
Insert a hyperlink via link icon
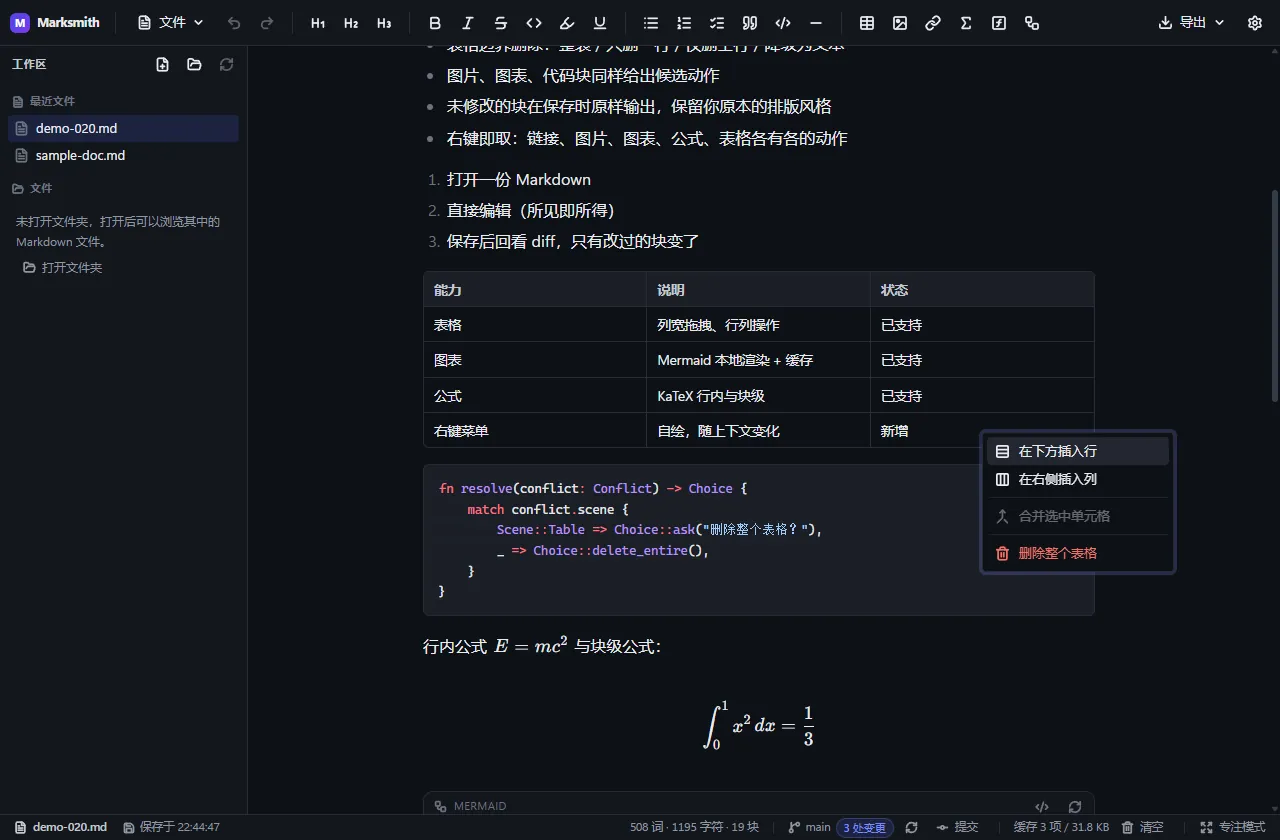[933, 23]
